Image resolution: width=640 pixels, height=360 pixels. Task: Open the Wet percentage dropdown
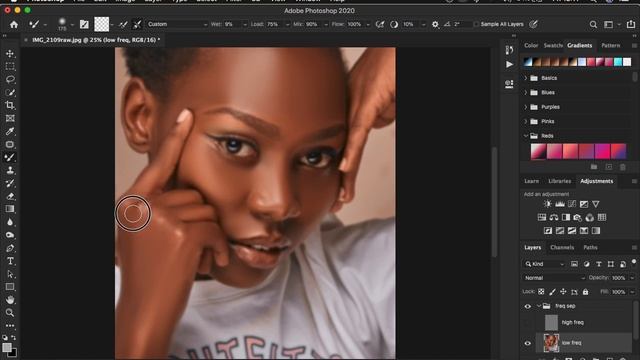(245, 24)
